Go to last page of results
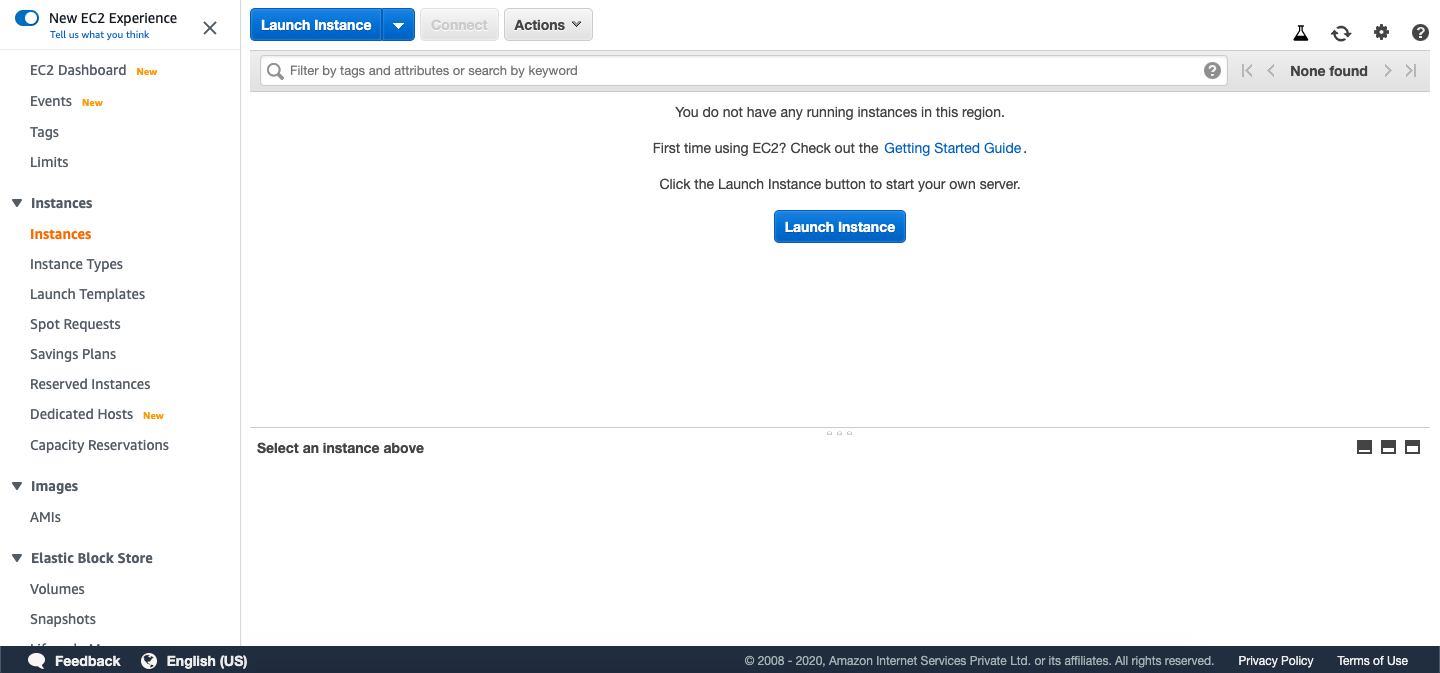Screen dimensions: 1440x673 coord(1411,71)
